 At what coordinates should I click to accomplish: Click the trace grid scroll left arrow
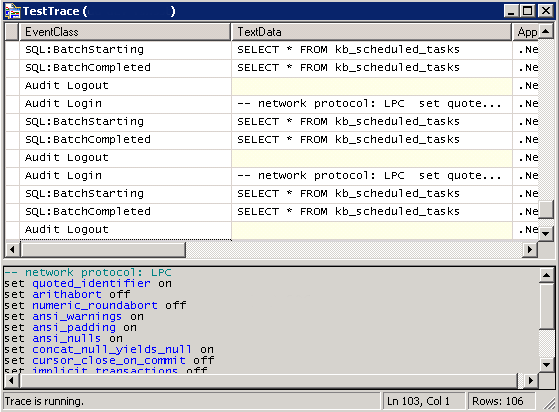tap(12, 249)
